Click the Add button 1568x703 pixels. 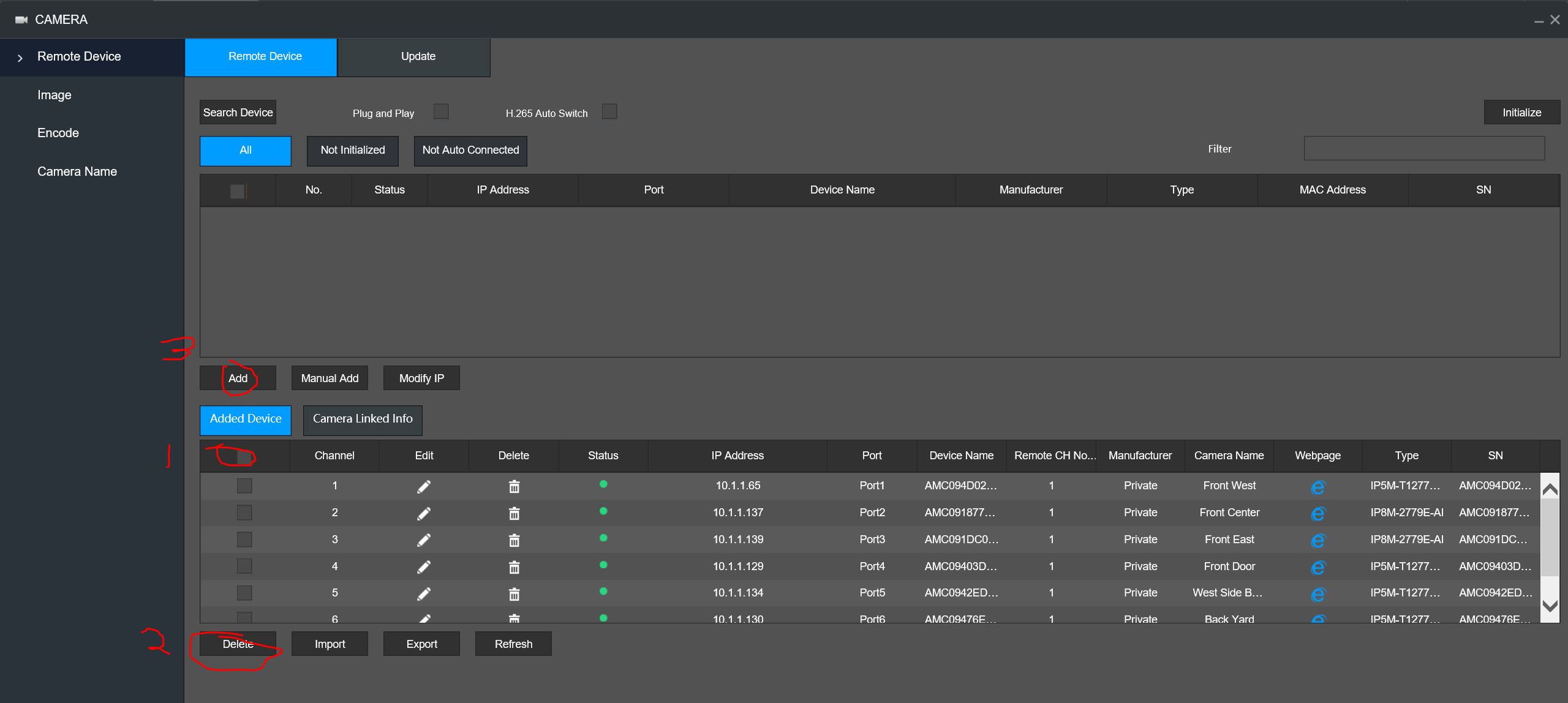pos(238,378)
